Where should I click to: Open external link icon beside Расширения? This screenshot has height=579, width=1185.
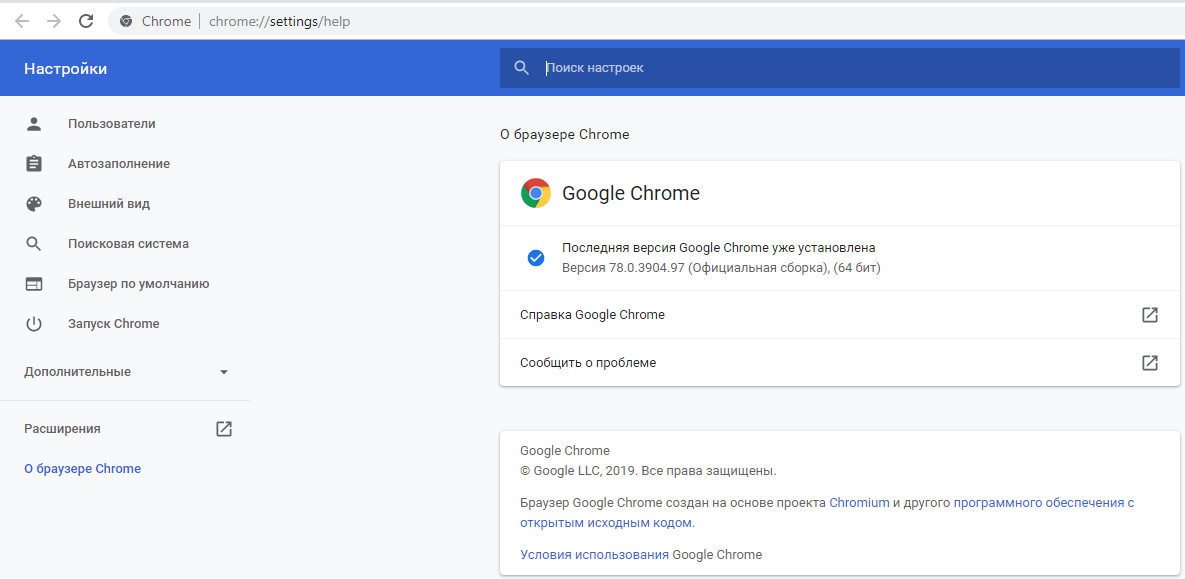click(x=224, y=429)
